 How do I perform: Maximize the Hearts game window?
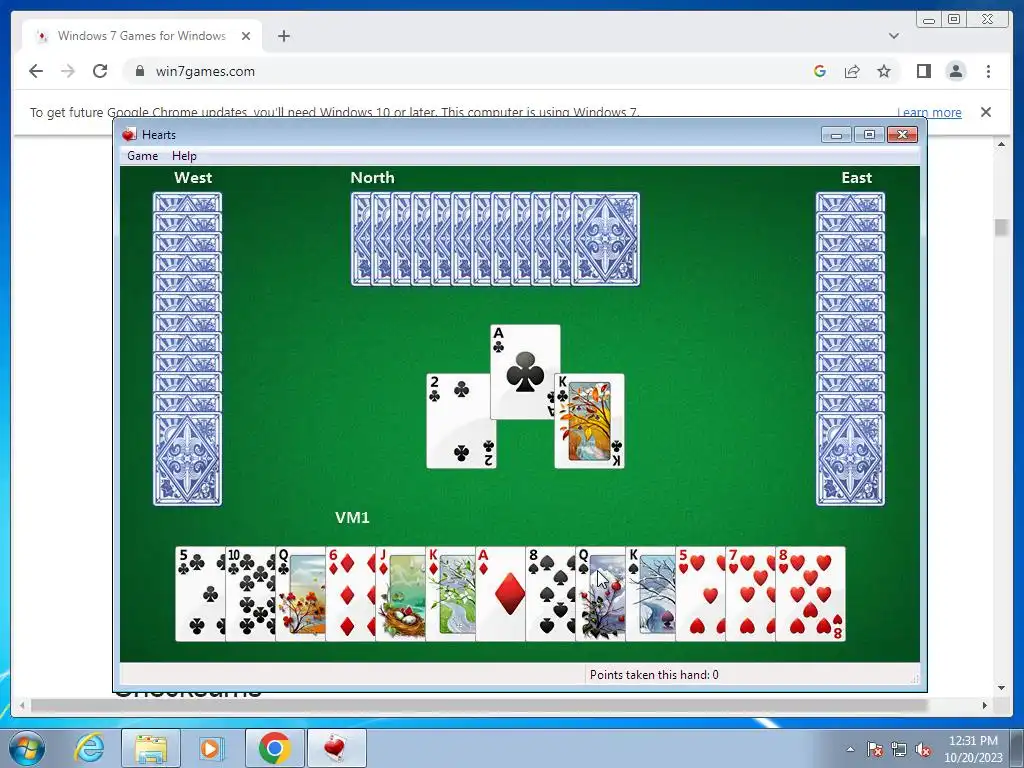tap(869, 135)
